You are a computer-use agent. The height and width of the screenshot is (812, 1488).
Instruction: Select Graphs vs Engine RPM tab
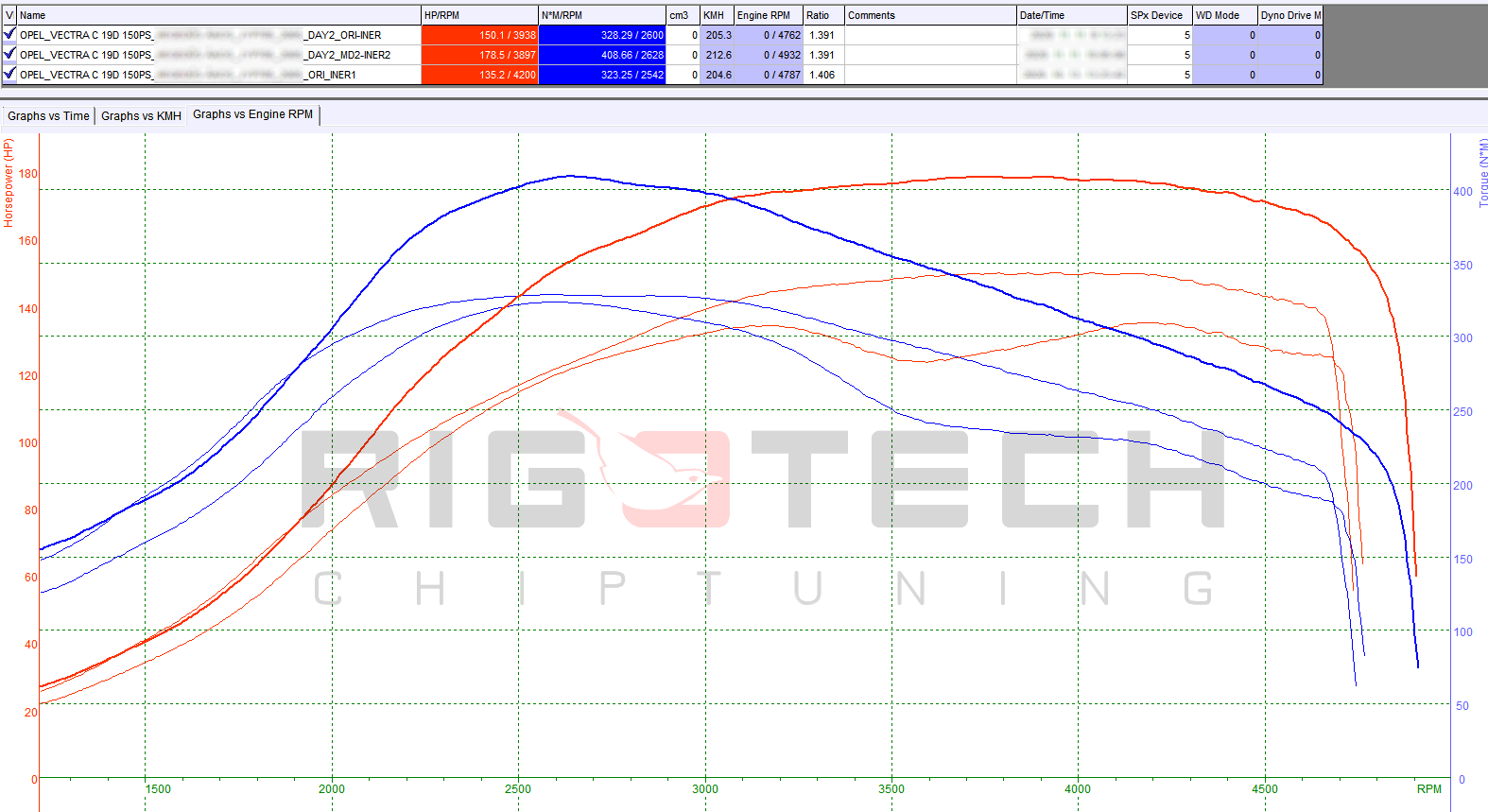pos(252,114)
